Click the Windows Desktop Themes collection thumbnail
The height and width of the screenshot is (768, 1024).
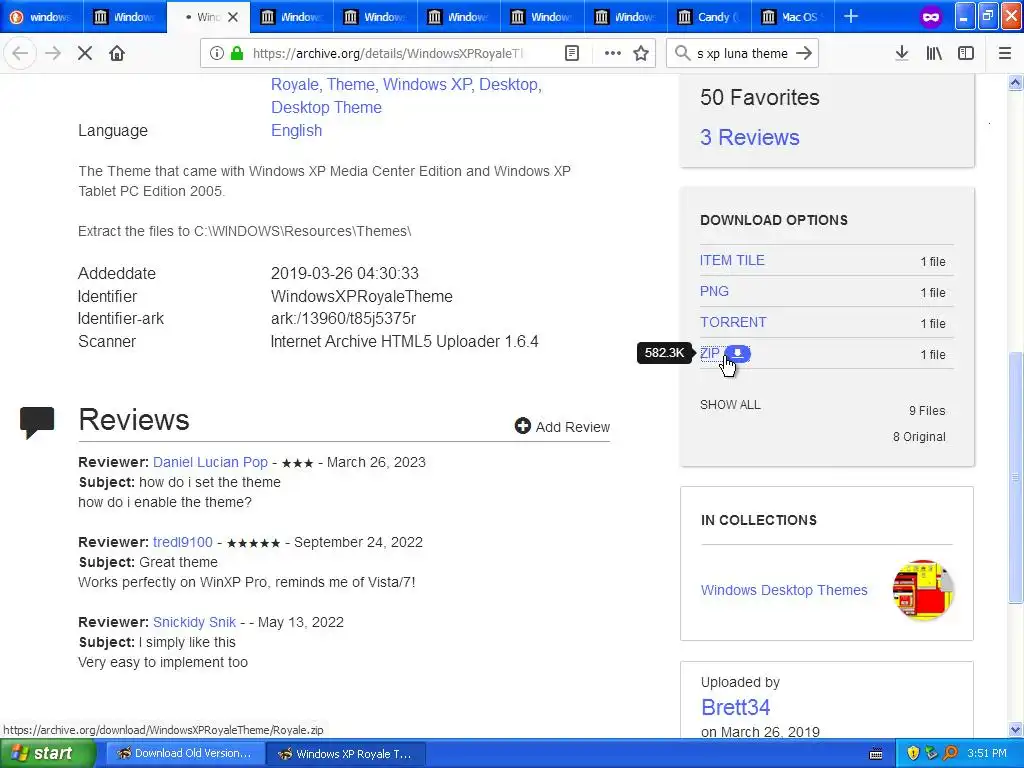(x=923, y=590)
